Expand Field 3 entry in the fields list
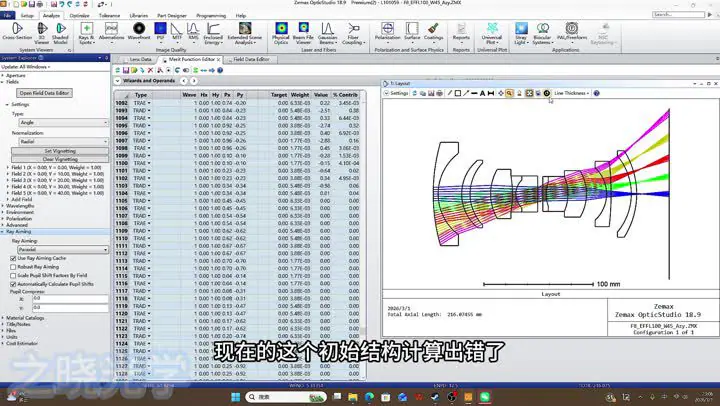The width and height of the screenshot is (720, 406). 8,180
